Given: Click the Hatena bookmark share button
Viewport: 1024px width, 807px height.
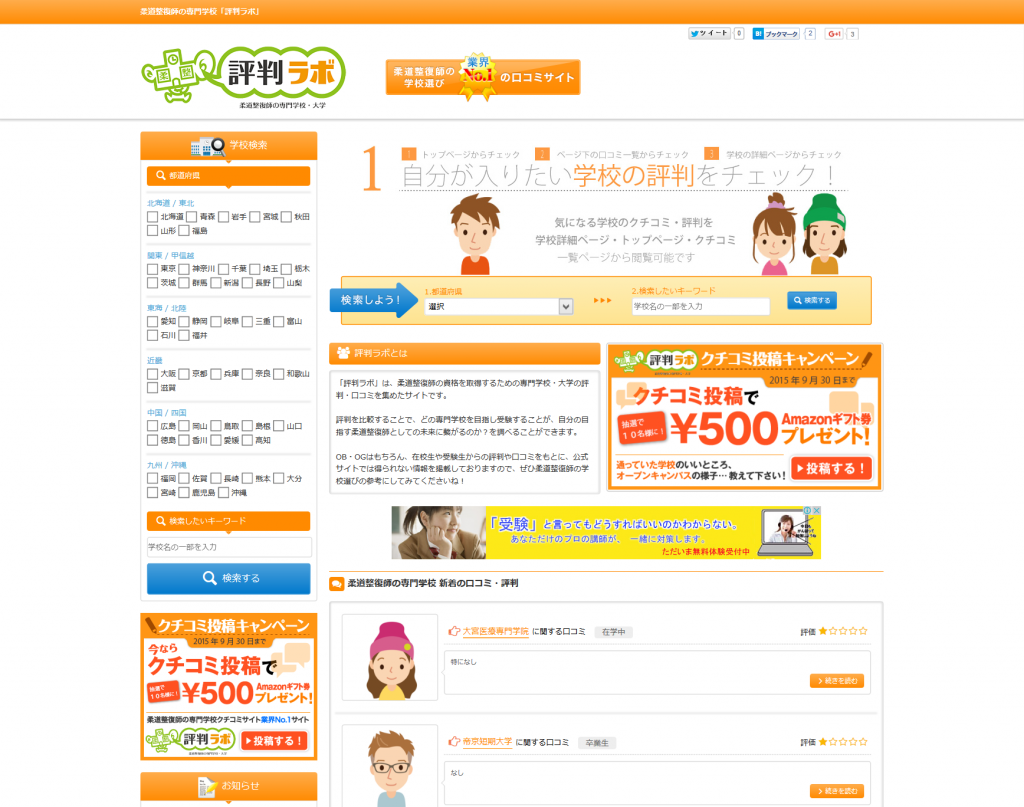Looking at the screenshot, I should 776,33.
